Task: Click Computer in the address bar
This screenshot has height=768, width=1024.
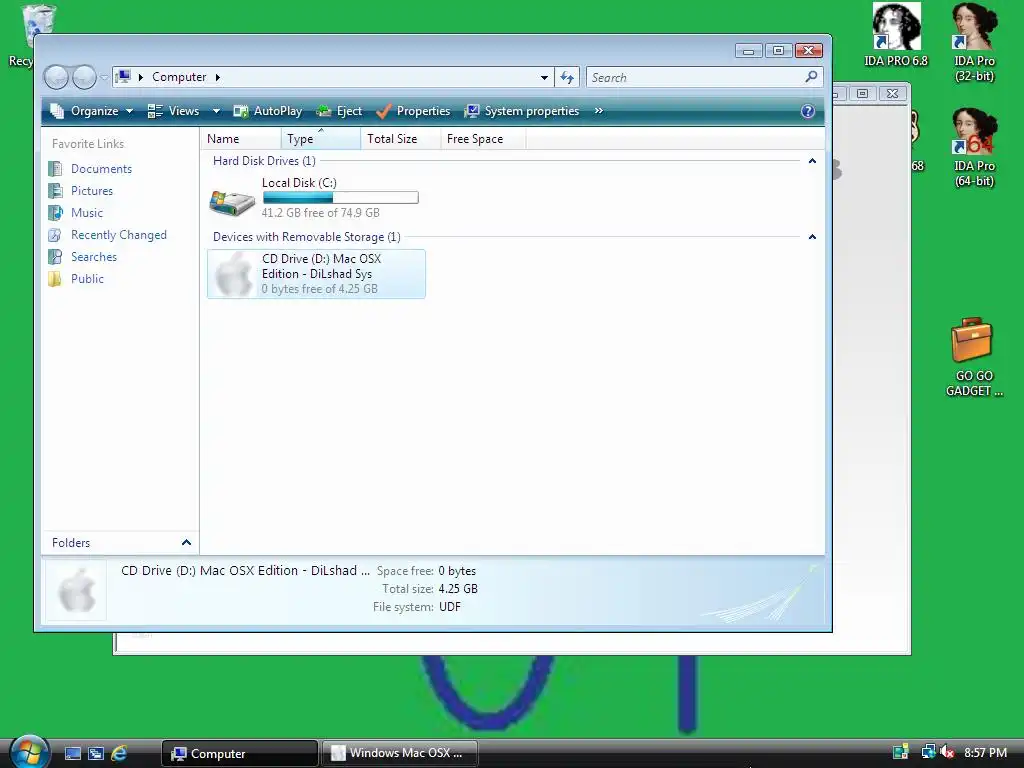Action: tap(179, 77)
